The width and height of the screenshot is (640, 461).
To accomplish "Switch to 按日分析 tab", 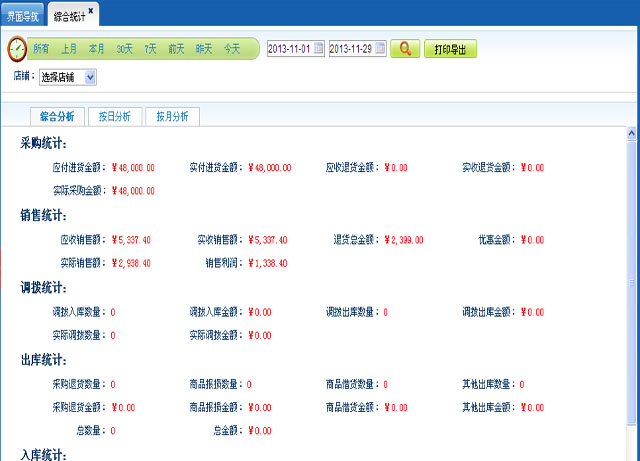I will coord(115,117).
